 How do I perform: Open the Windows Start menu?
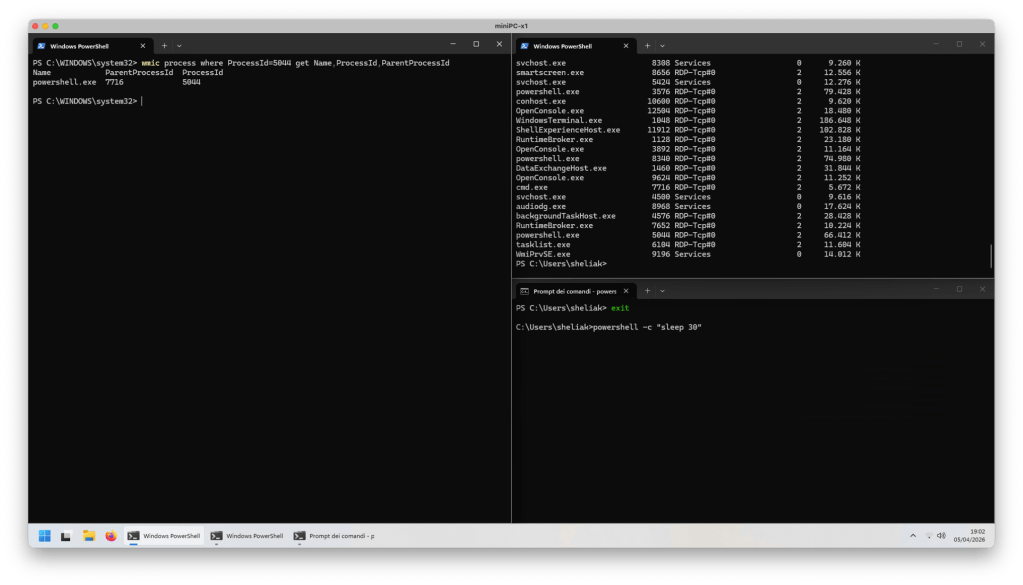coord(45,536)
